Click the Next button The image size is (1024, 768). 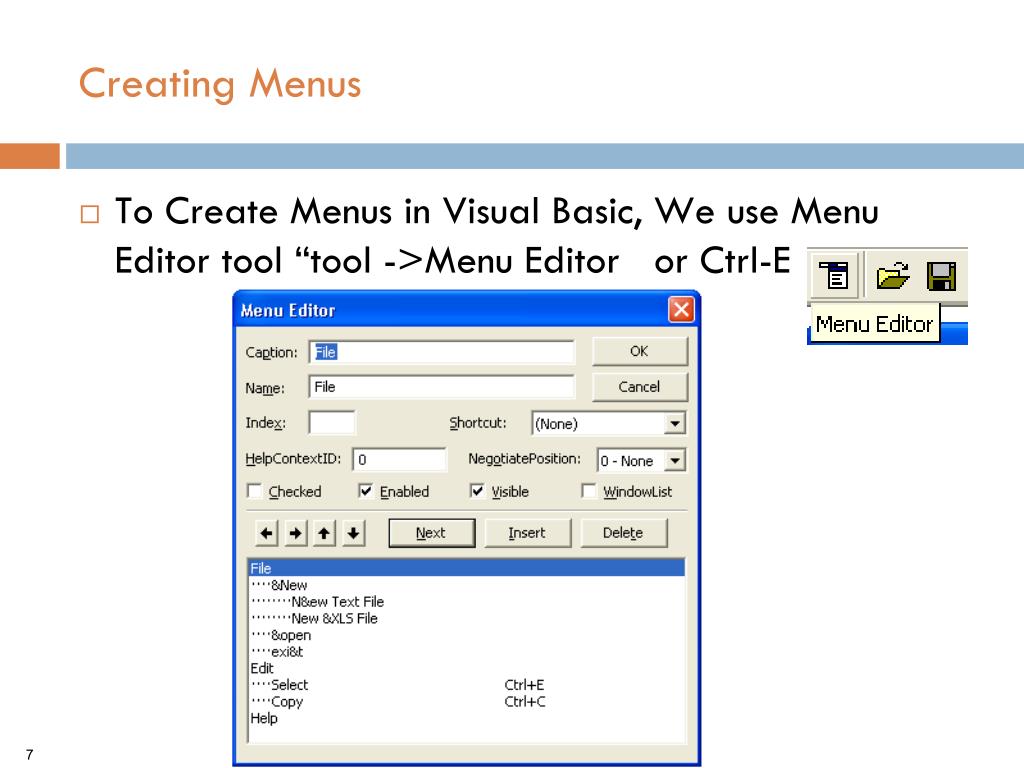(431, 533)
